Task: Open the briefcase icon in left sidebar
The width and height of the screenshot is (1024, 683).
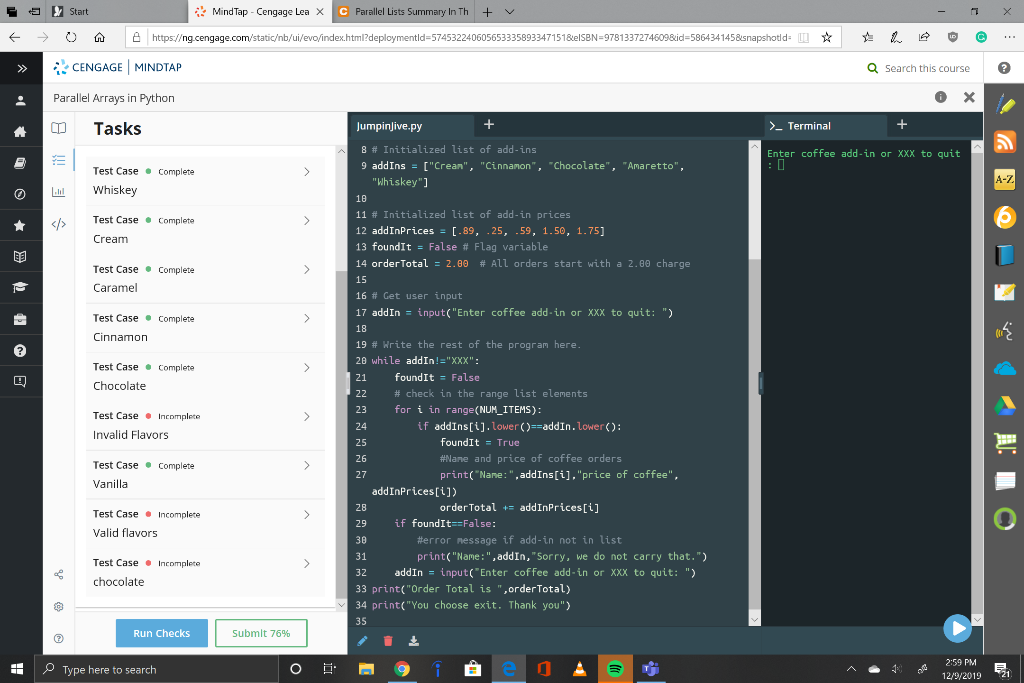Action: [x=20, y=319]
